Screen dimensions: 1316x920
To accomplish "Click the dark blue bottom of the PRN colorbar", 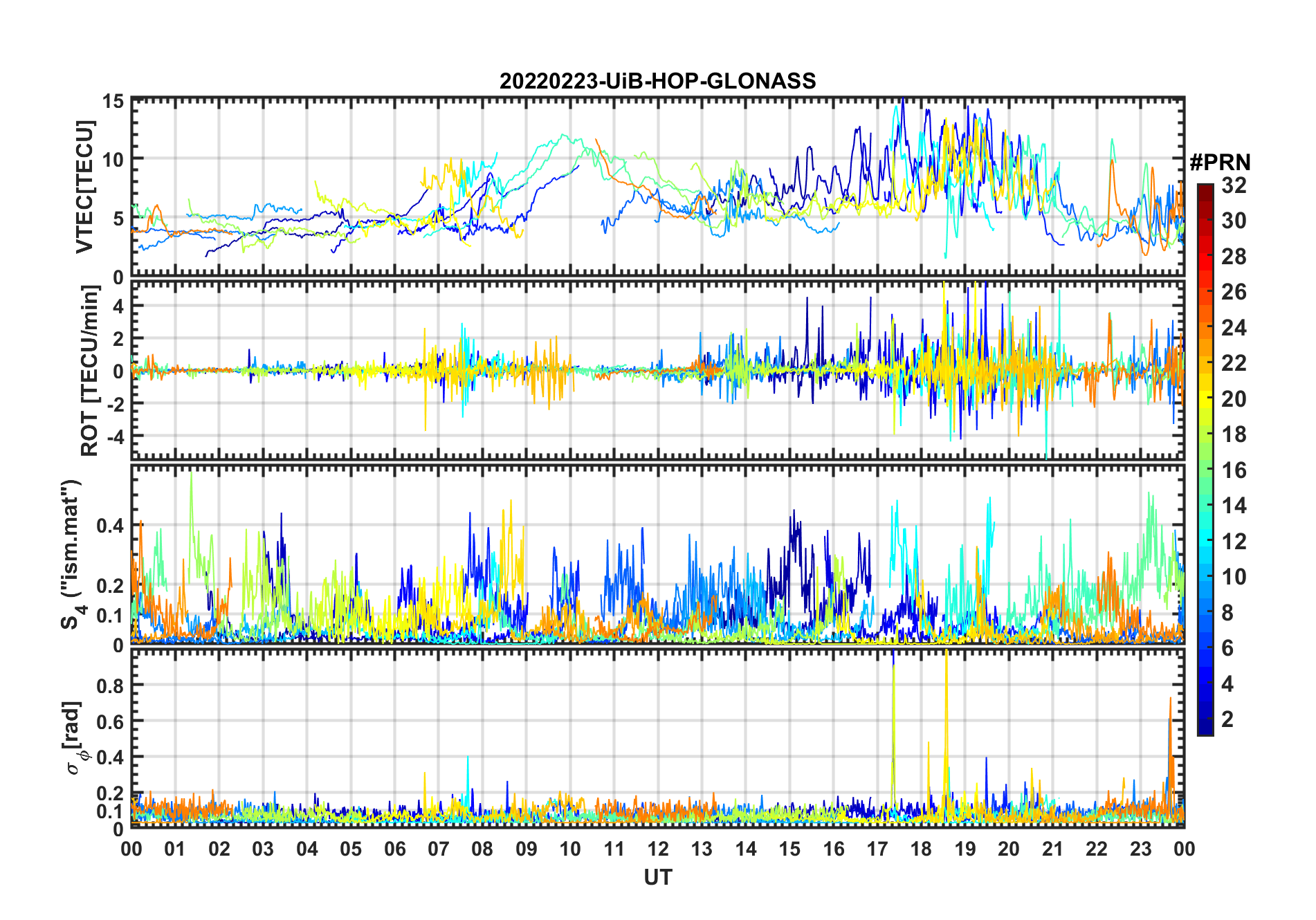I will click(x=1205, y=729).
